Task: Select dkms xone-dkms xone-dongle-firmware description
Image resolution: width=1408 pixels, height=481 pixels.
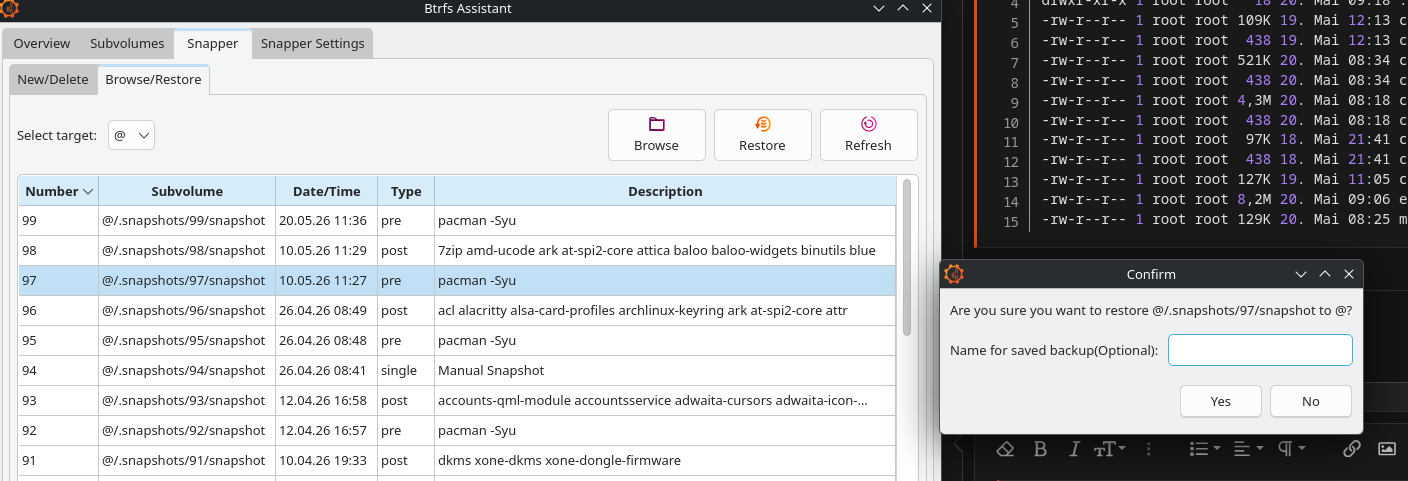Action: [665, 460]
